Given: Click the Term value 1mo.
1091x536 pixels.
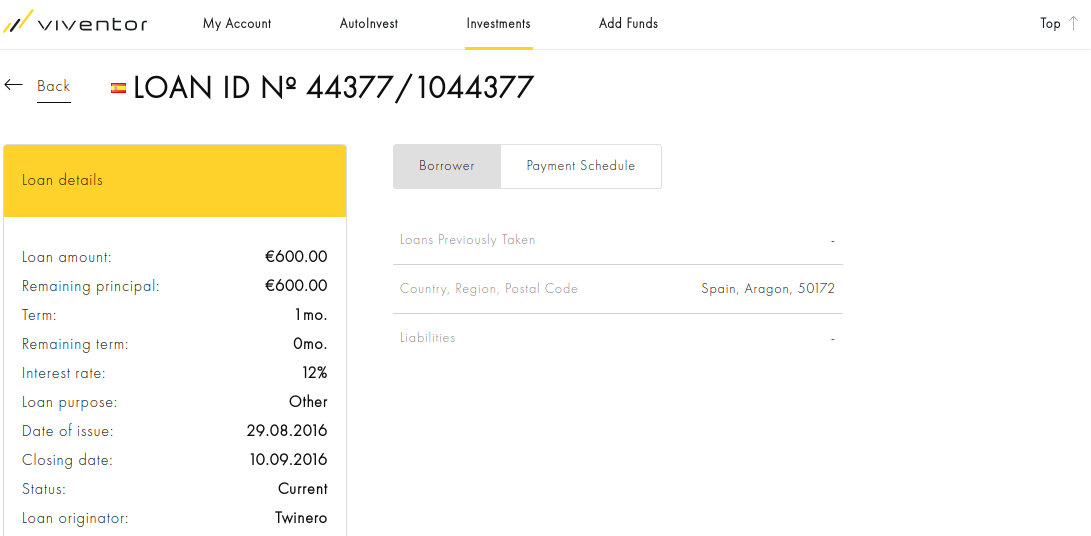Looking at the screenshot, I should click(310, 315).
